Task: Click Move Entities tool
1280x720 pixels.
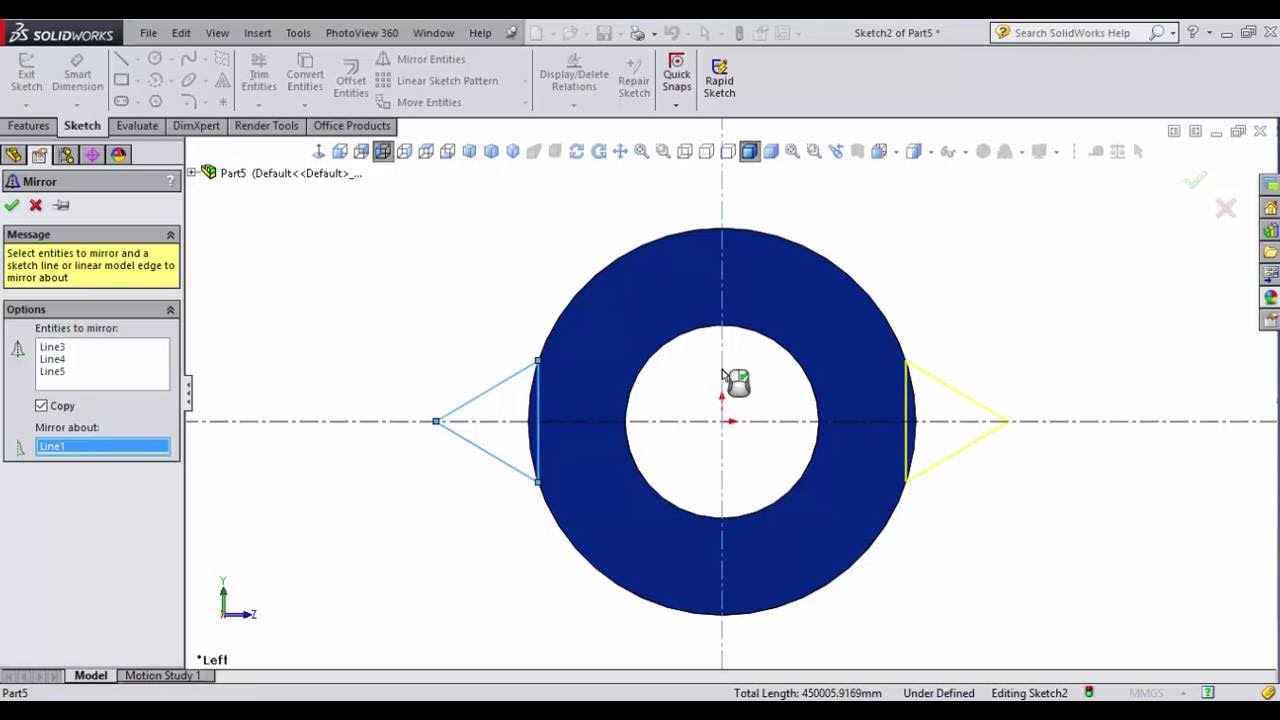Action: pos(419,102)
